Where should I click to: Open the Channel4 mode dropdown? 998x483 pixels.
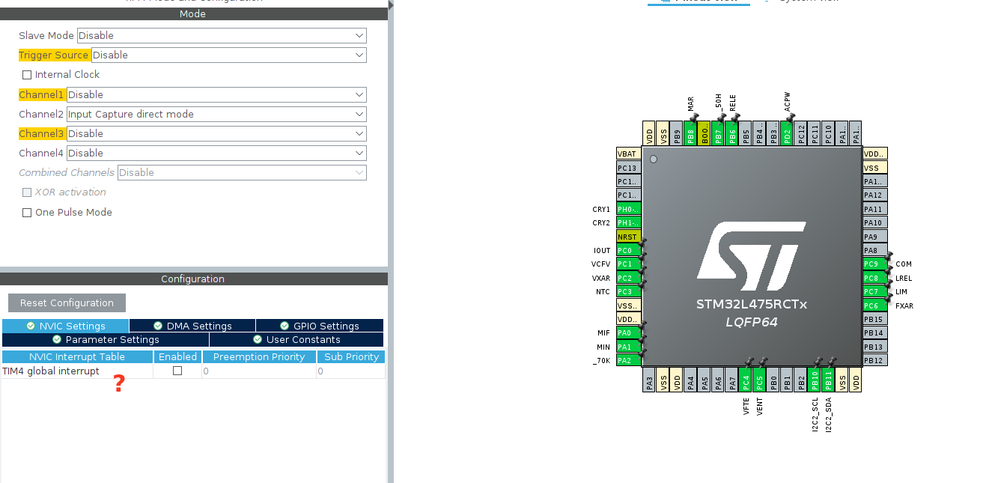point(216,153)
